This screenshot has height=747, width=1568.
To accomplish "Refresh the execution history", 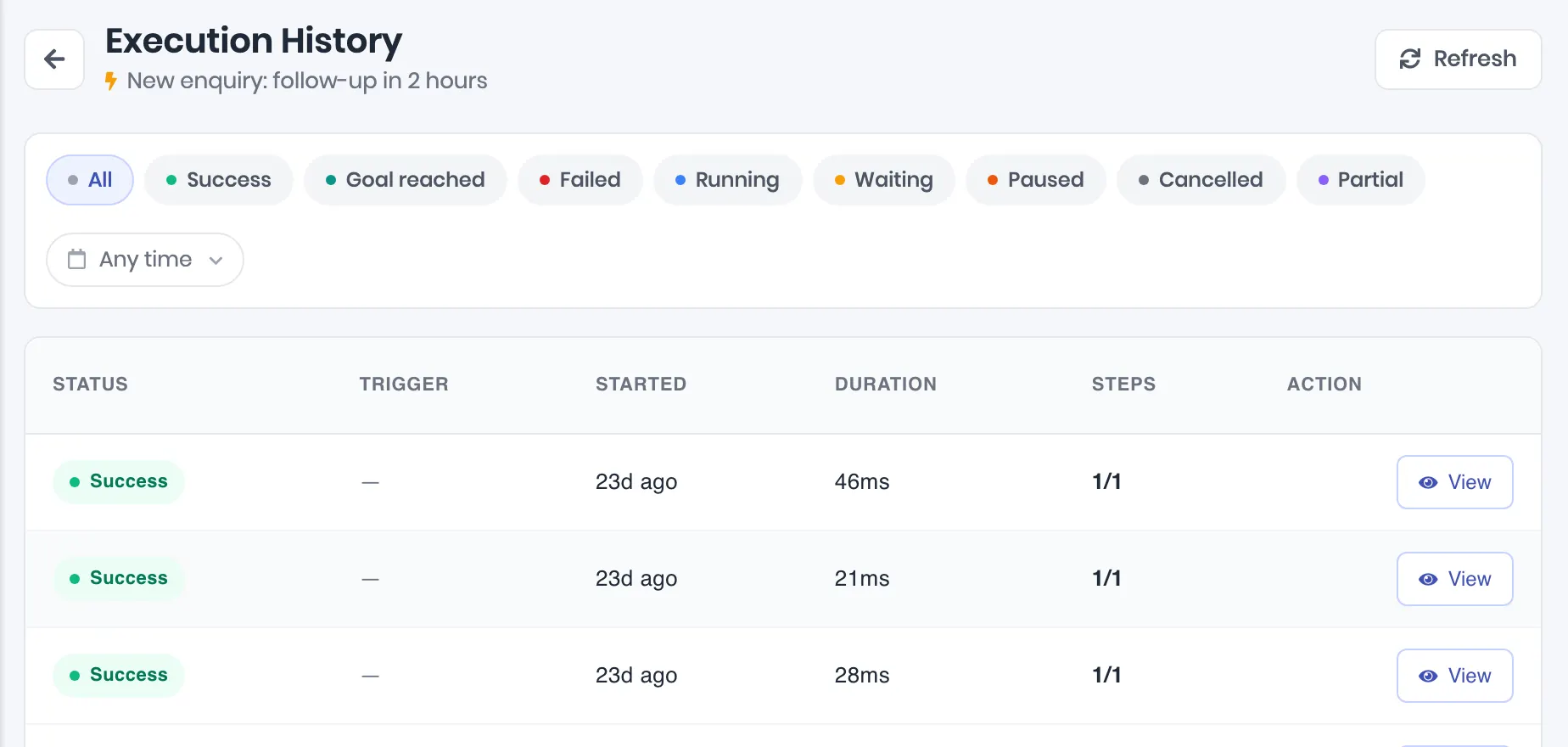I will (1458, 59).
